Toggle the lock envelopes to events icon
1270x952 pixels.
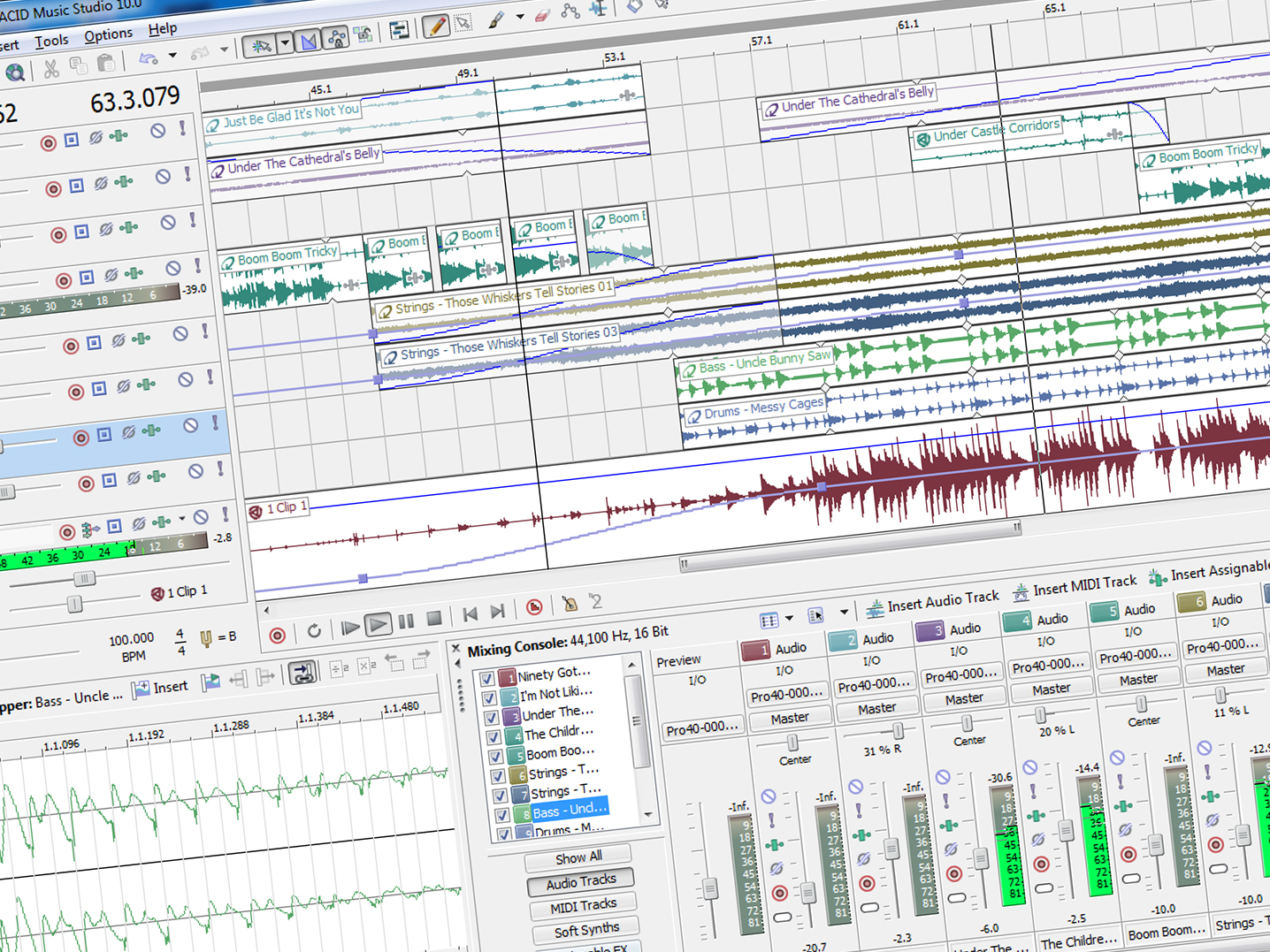pos(336,38)
